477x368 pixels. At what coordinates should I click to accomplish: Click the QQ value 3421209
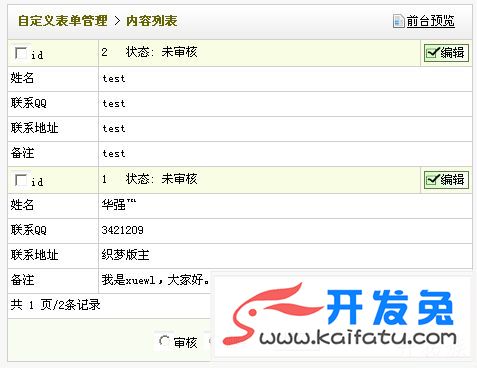[x=123, y=230]
